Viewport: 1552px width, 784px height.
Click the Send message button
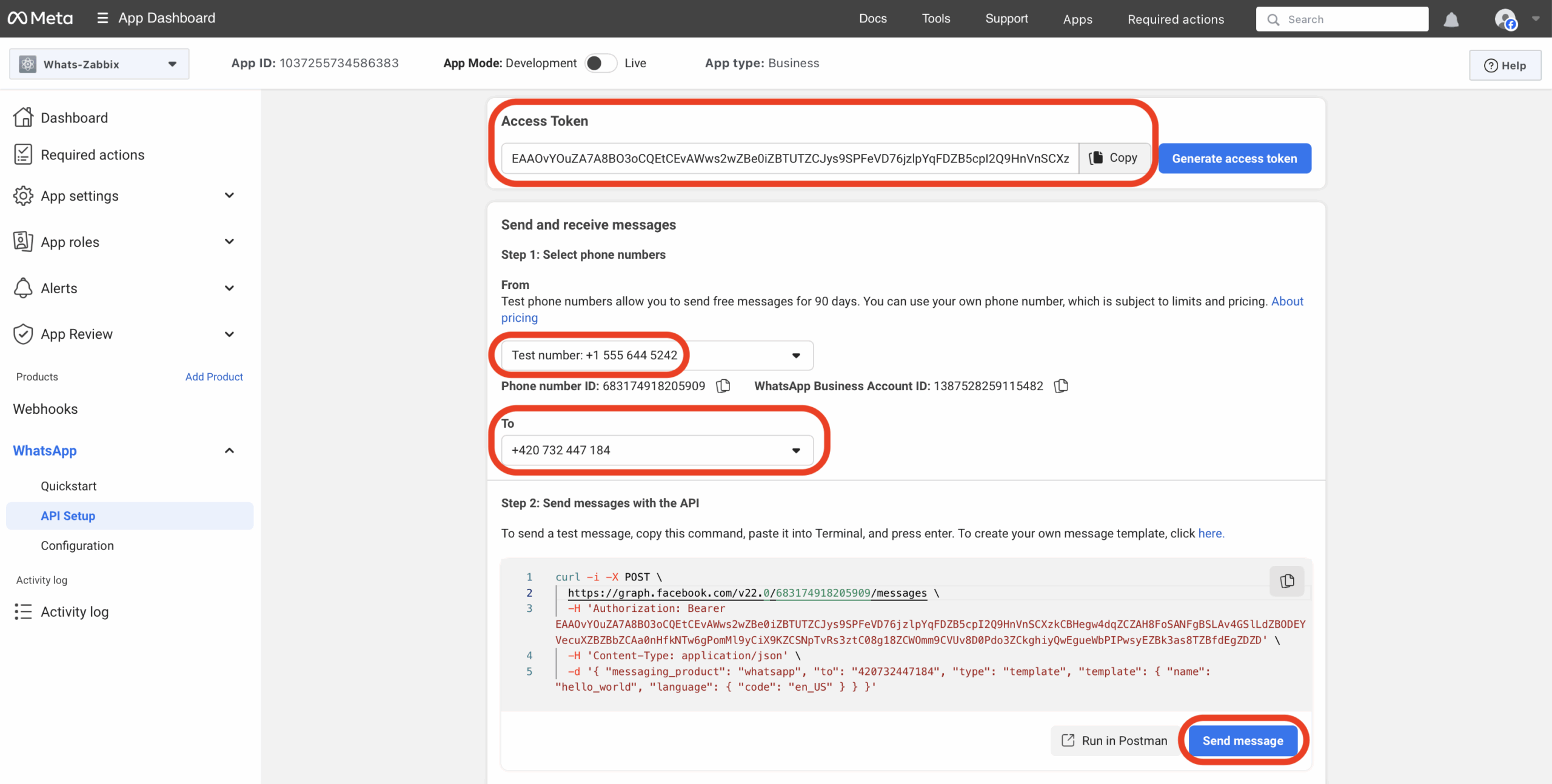(x=1242, y=740)
